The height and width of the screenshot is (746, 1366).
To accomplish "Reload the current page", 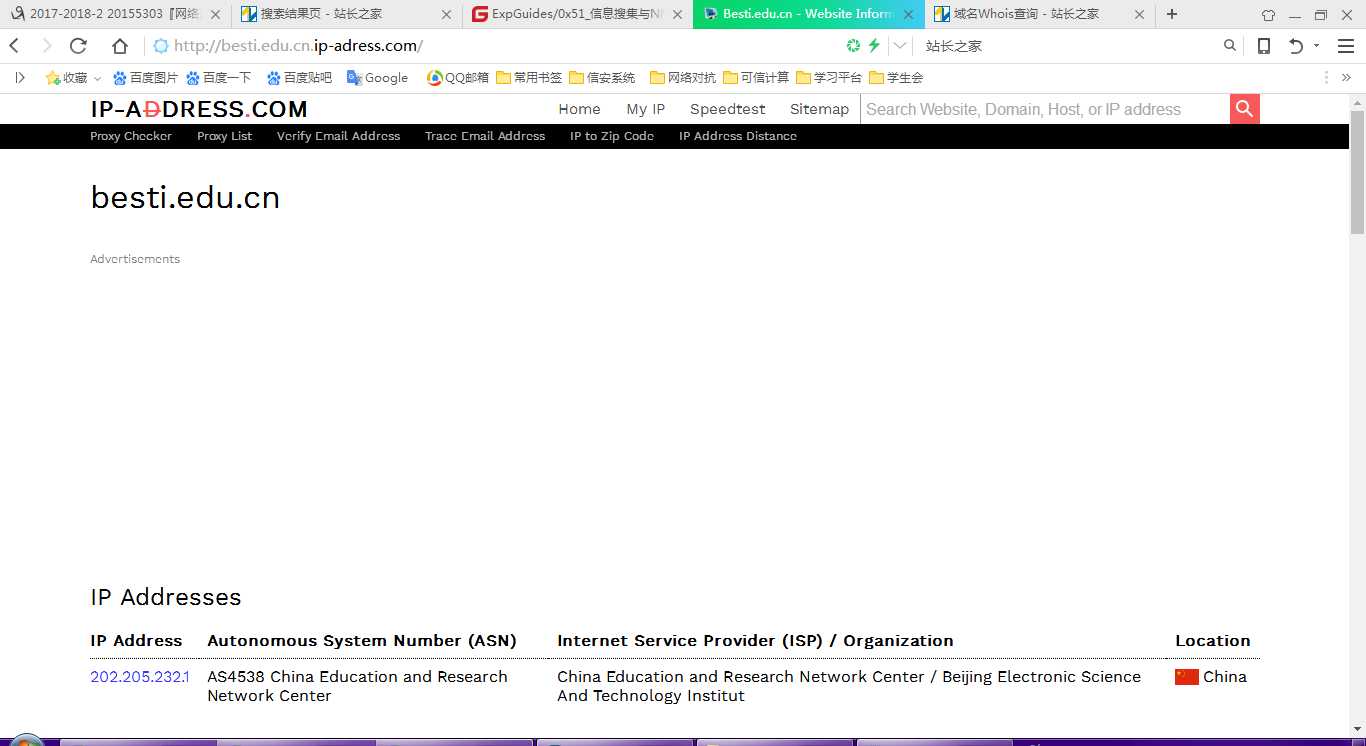I will coord(78,46).
